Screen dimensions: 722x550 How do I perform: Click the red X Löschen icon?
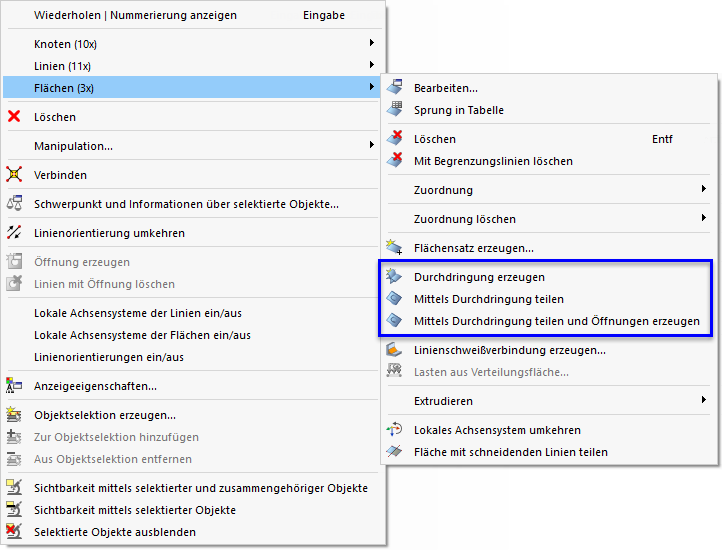14,117
